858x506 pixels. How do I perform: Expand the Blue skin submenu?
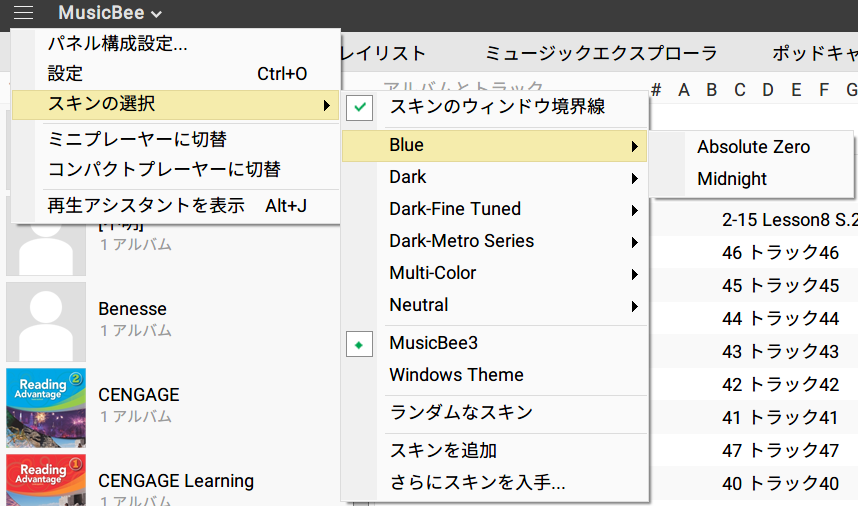(495, 146)
